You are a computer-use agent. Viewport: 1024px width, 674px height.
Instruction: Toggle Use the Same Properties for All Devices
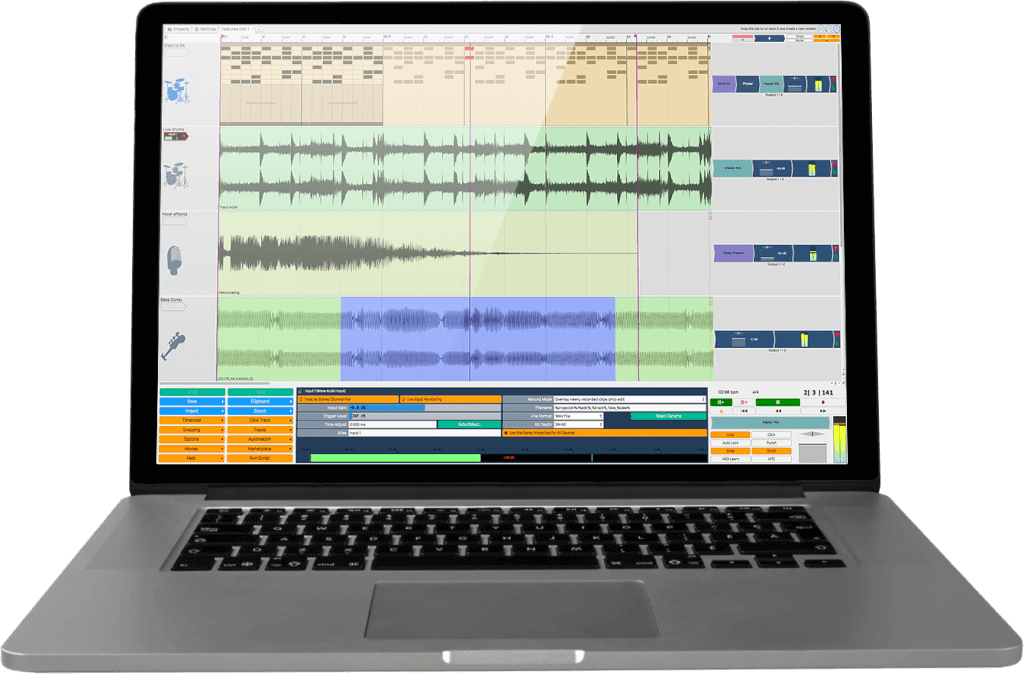coord(604,432)
